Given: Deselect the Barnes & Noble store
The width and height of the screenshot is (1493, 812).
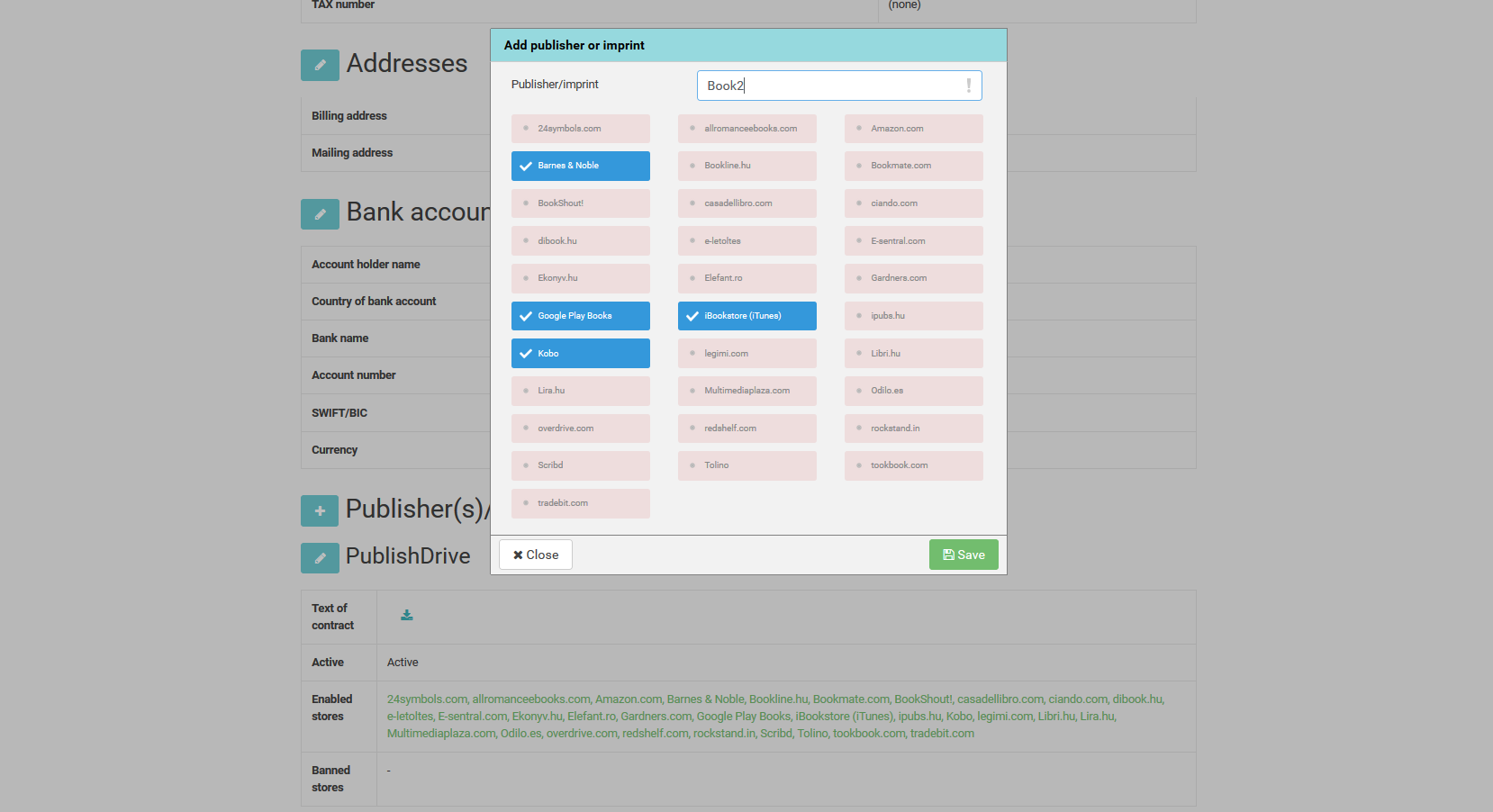Looking at the screenshot, I should (x=581, y=166).
